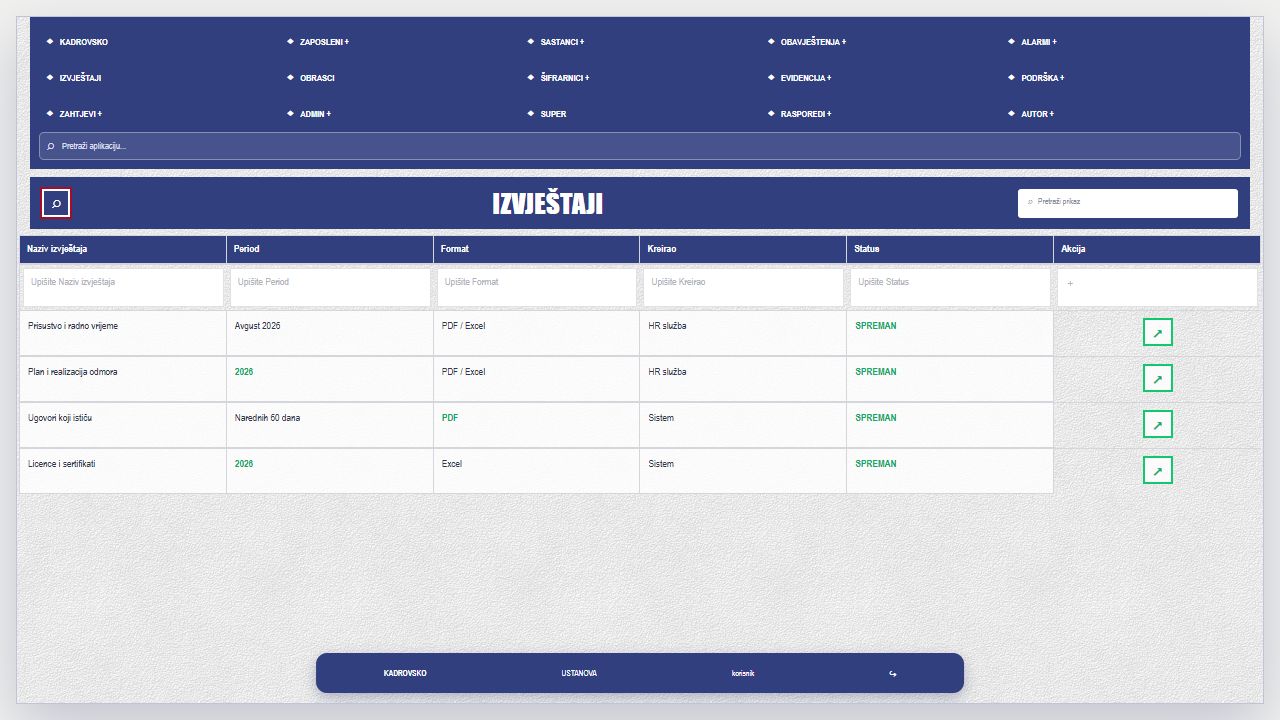Image resolution: width=1280 pixels, height=720 pixels.
Task: Expand the OBAVJEŠTENJA + menu
Action: pos(813,42)
